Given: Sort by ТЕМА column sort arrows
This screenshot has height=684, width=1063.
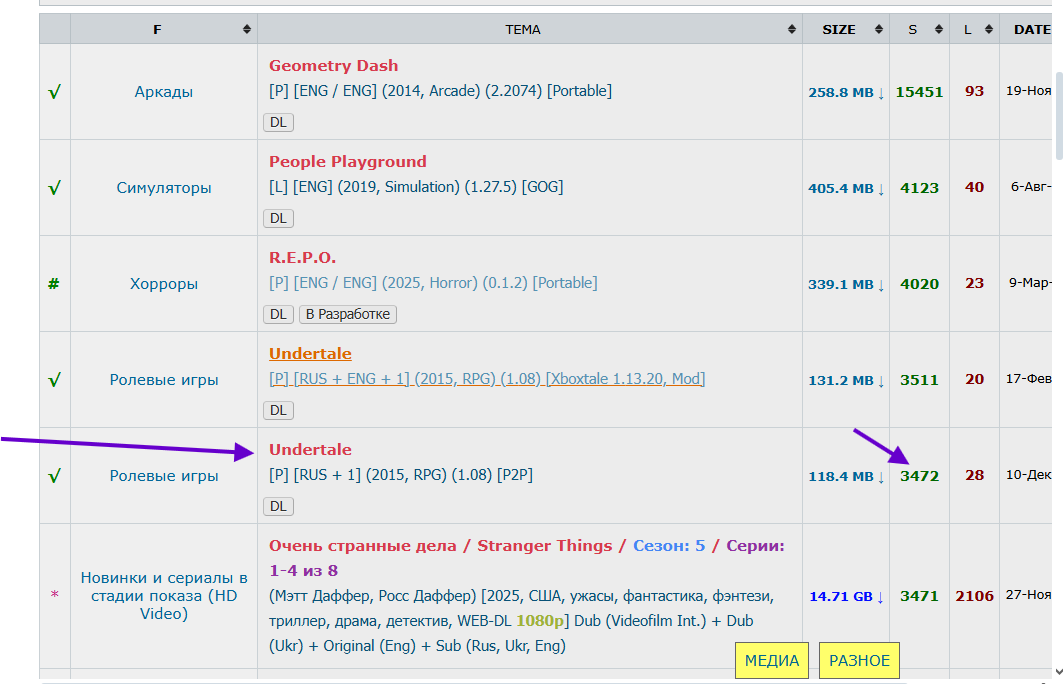Looking at the screenshot, I should [791, 29].
